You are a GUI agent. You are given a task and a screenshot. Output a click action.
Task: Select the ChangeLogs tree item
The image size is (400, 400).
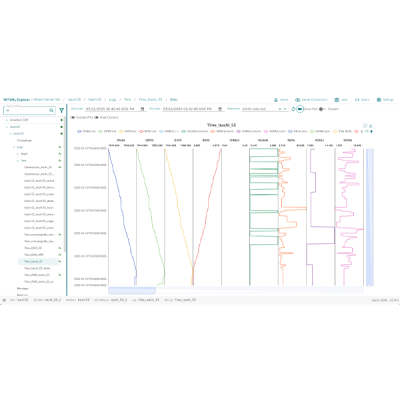[x=24, y=140]
